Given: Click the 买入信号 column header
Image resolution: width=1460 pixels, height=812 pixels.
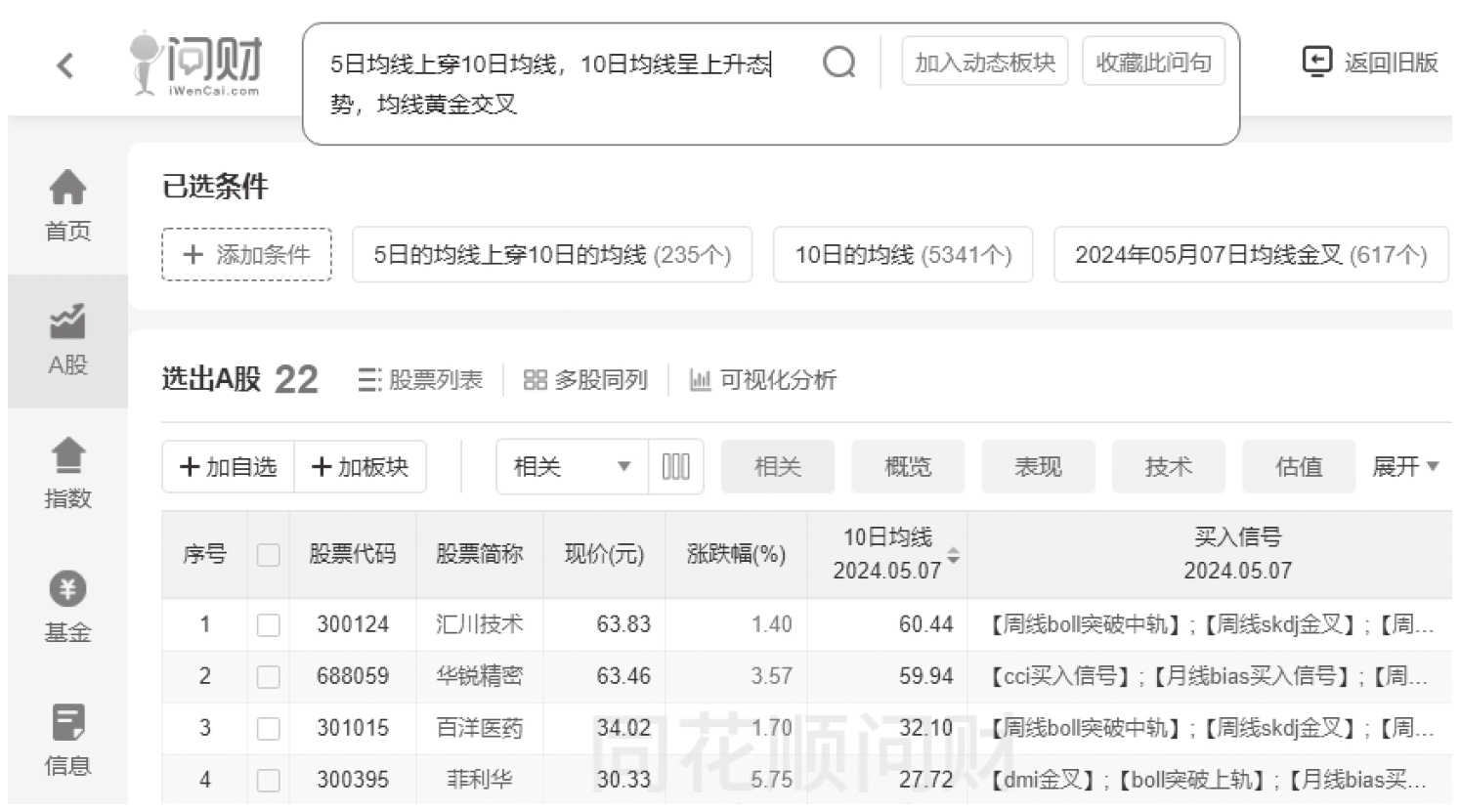Looking at the screenshot, I should pos(1237,553).
